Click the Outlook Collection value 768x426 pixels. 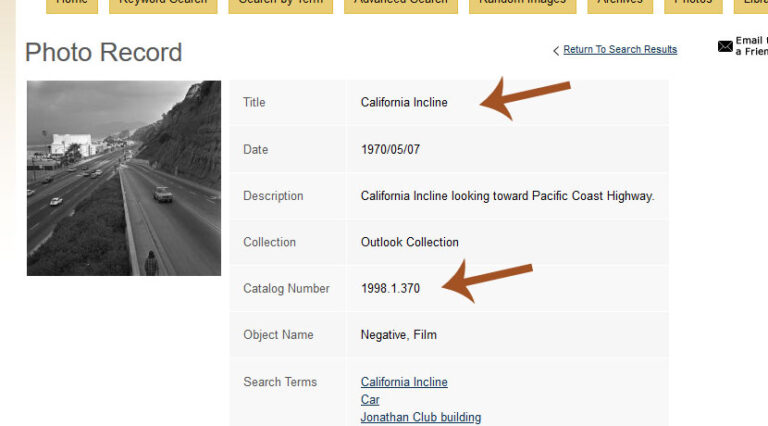click(409, 242)
